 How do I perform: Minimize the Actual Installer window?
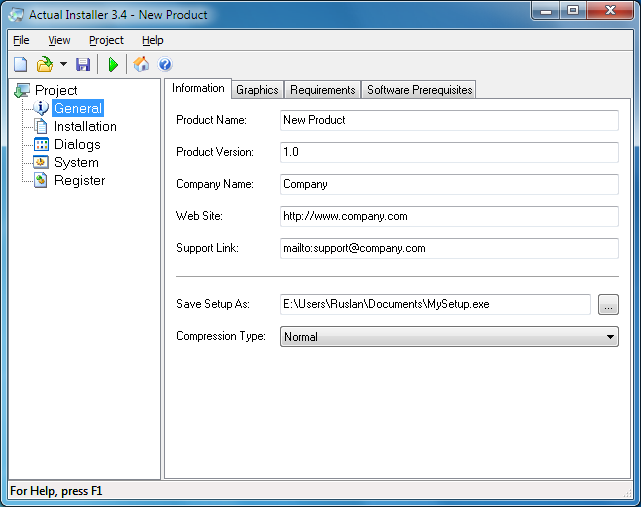click(x=546, y=11)
